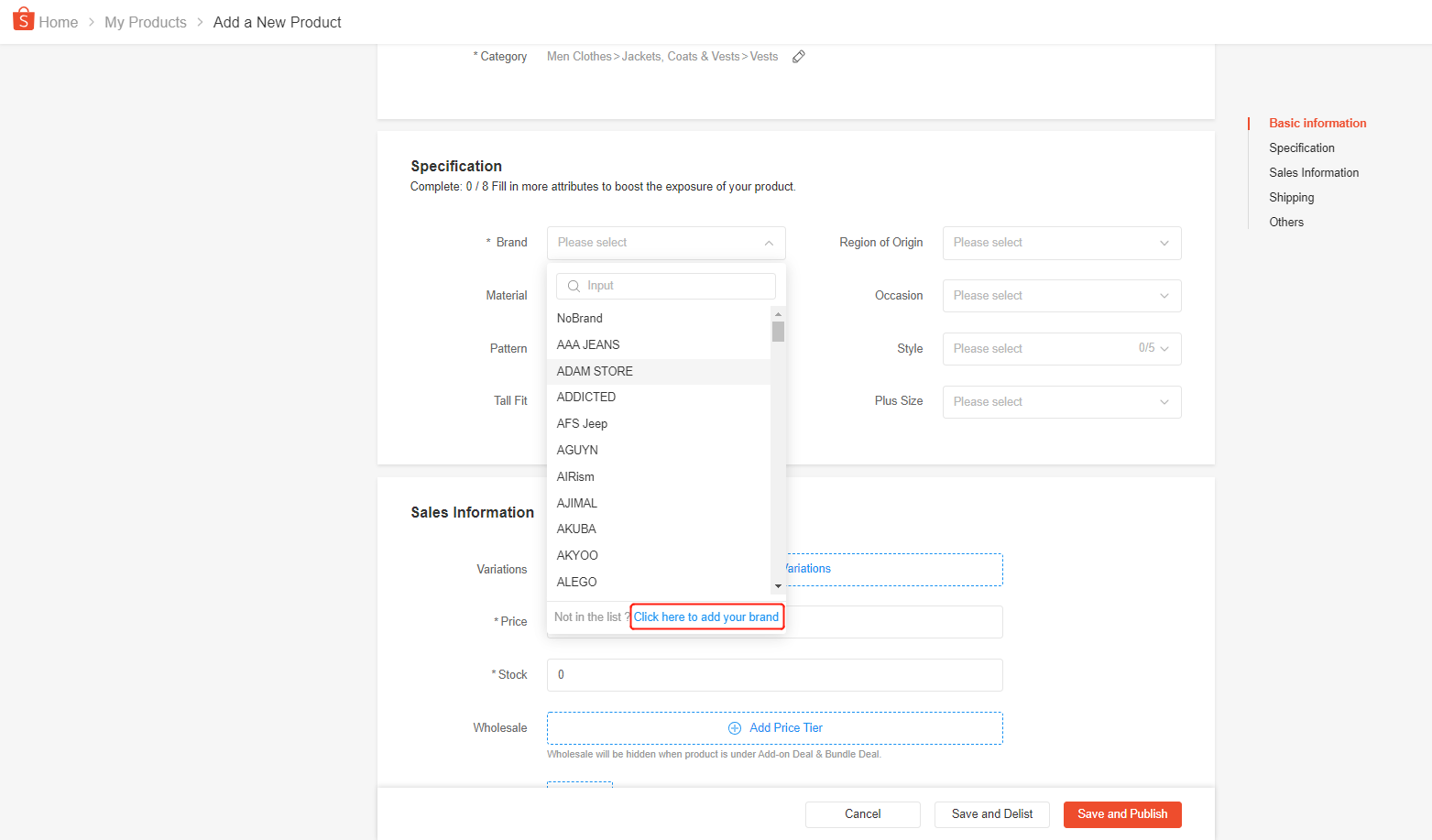
Task: Select NoBrand from the brand list
Action: (659, 318)
